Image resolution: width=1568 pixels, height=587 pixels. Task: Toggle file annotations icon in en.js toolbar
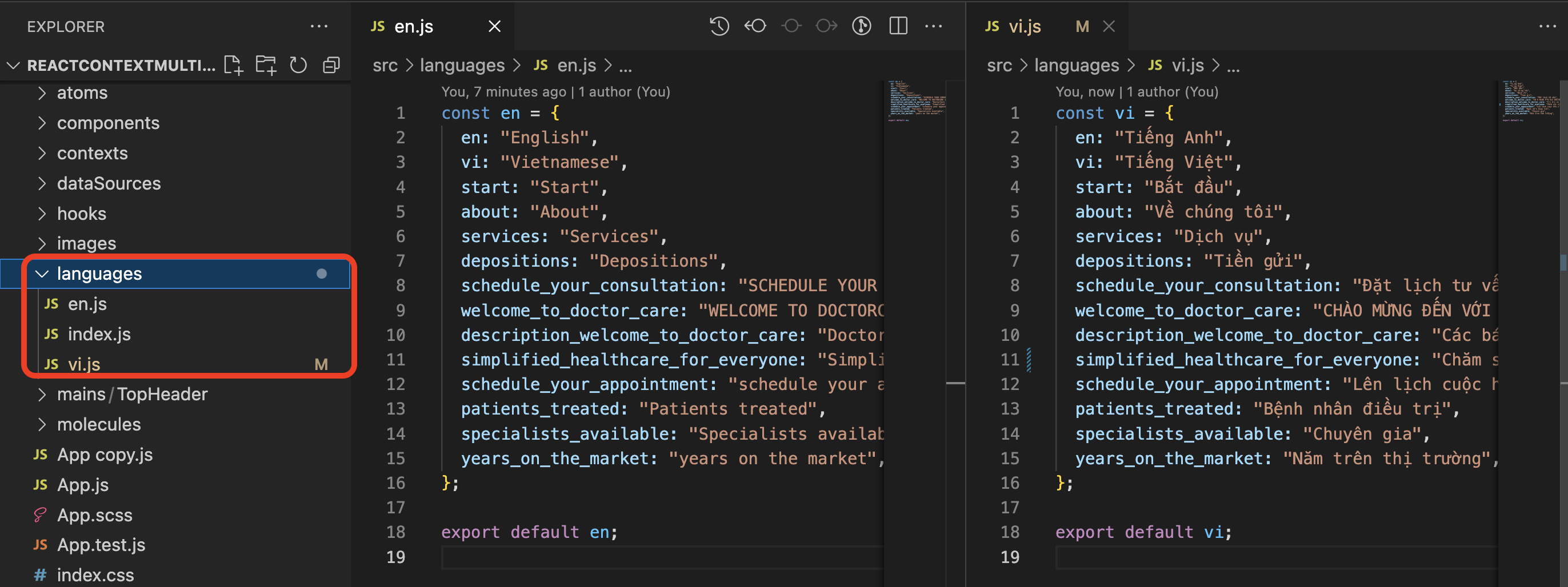[x=862, y=26]
